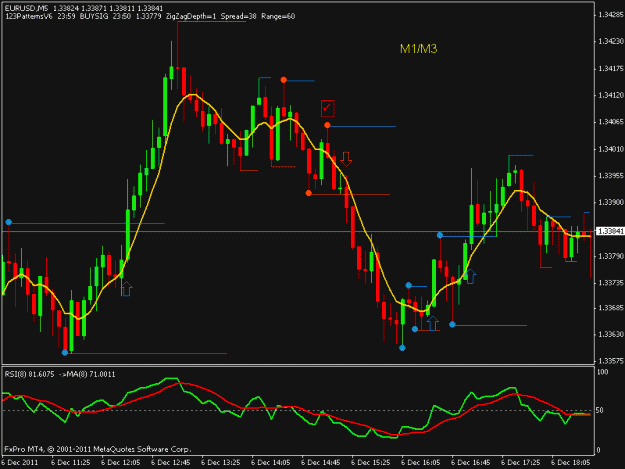Click the RSI scale value 50
The image size is (625, 469).
[x=601, y=410]
